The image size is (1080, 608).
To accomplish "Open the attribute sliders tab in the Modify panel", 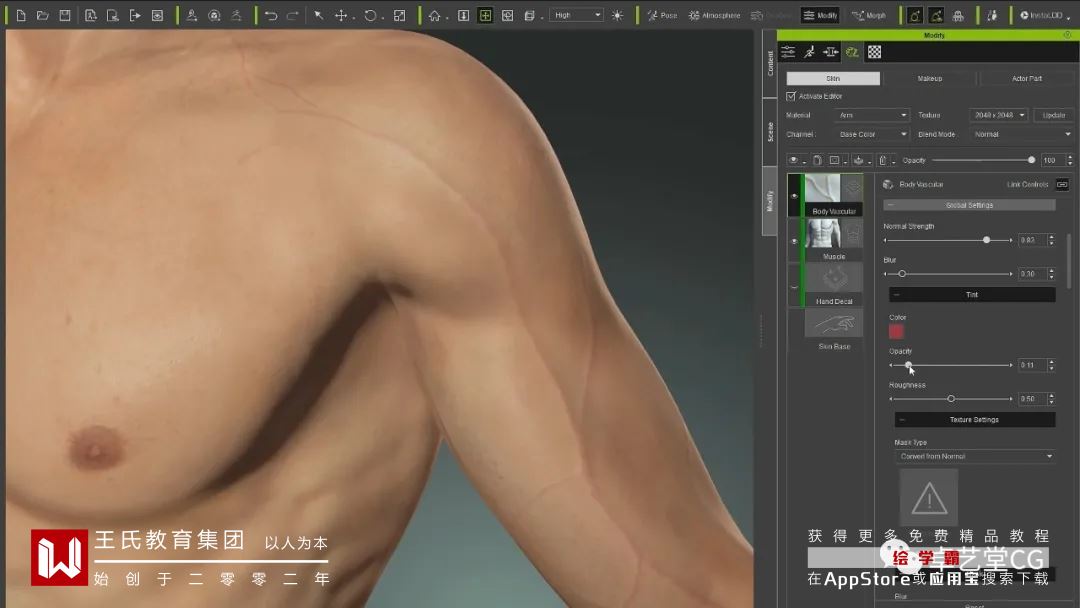I will (788, 52).
